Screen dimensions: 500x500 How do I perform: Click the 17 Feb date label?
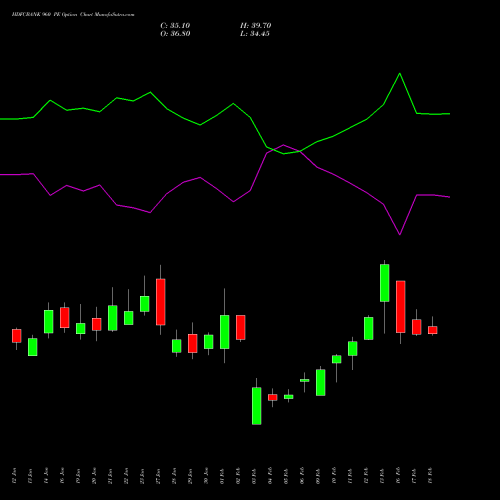tap(414, 476)
